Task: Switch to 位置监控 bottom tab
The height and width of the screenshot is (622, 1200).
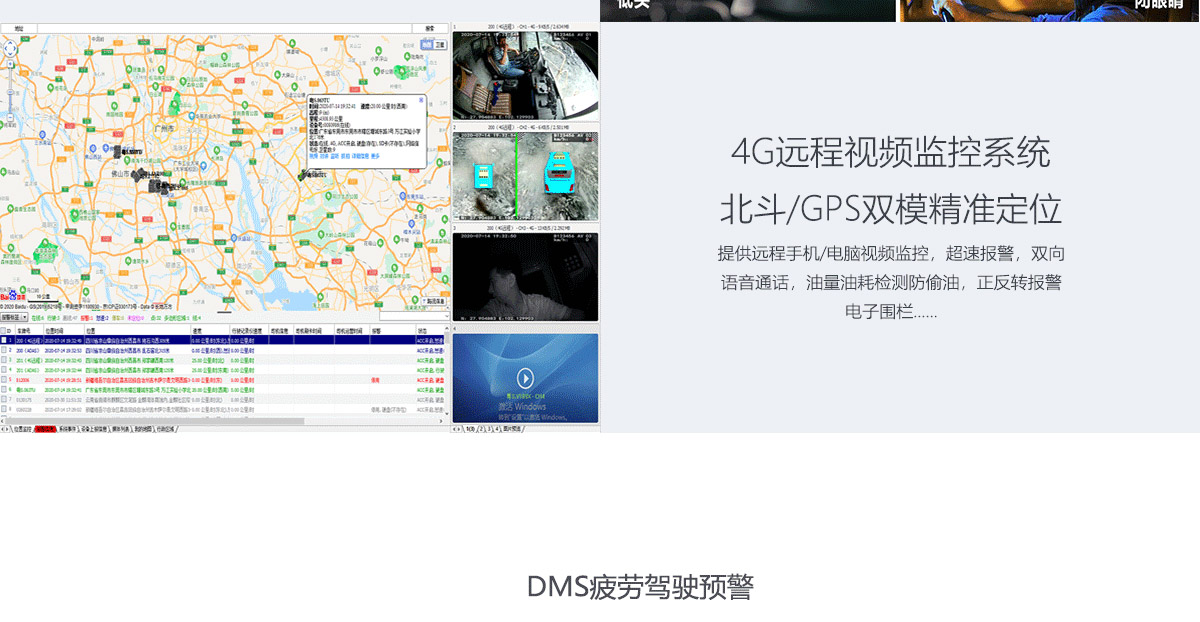Action: point(22,429)
